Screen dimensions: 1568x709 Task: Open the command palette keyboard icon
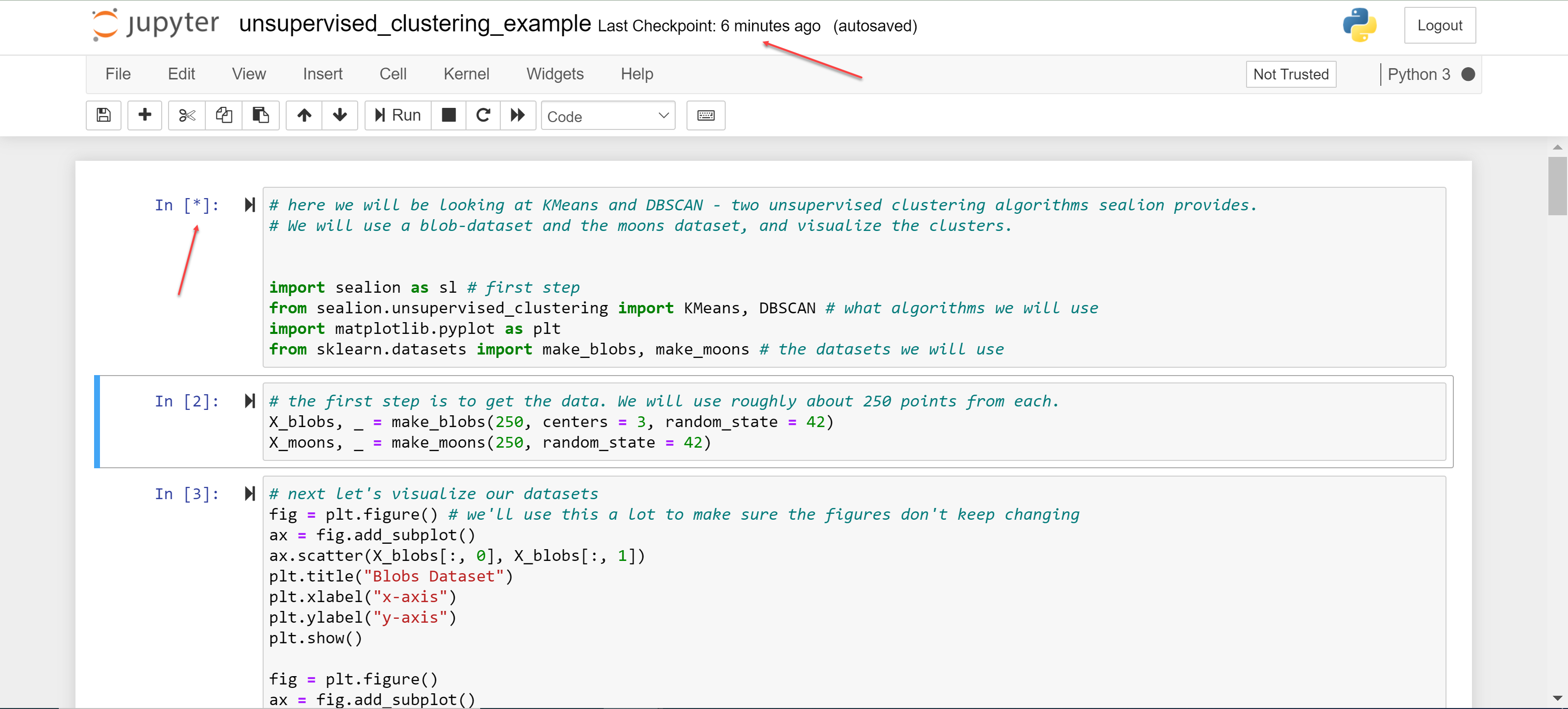705,115
